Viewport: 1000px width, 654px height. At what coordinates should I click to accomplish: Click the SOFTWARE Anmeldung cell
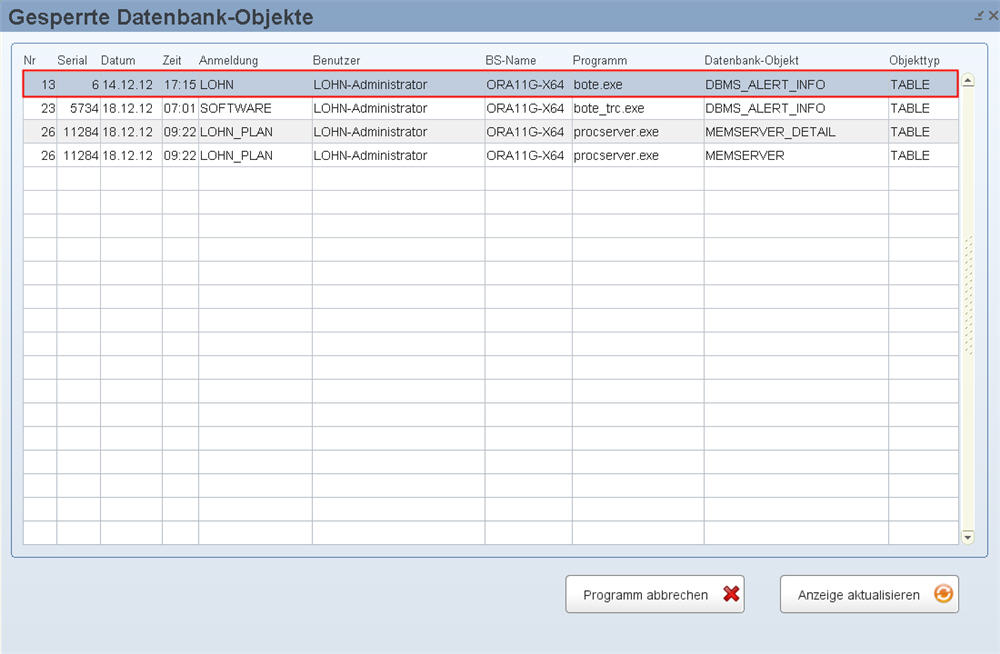[x=235, y=108]
